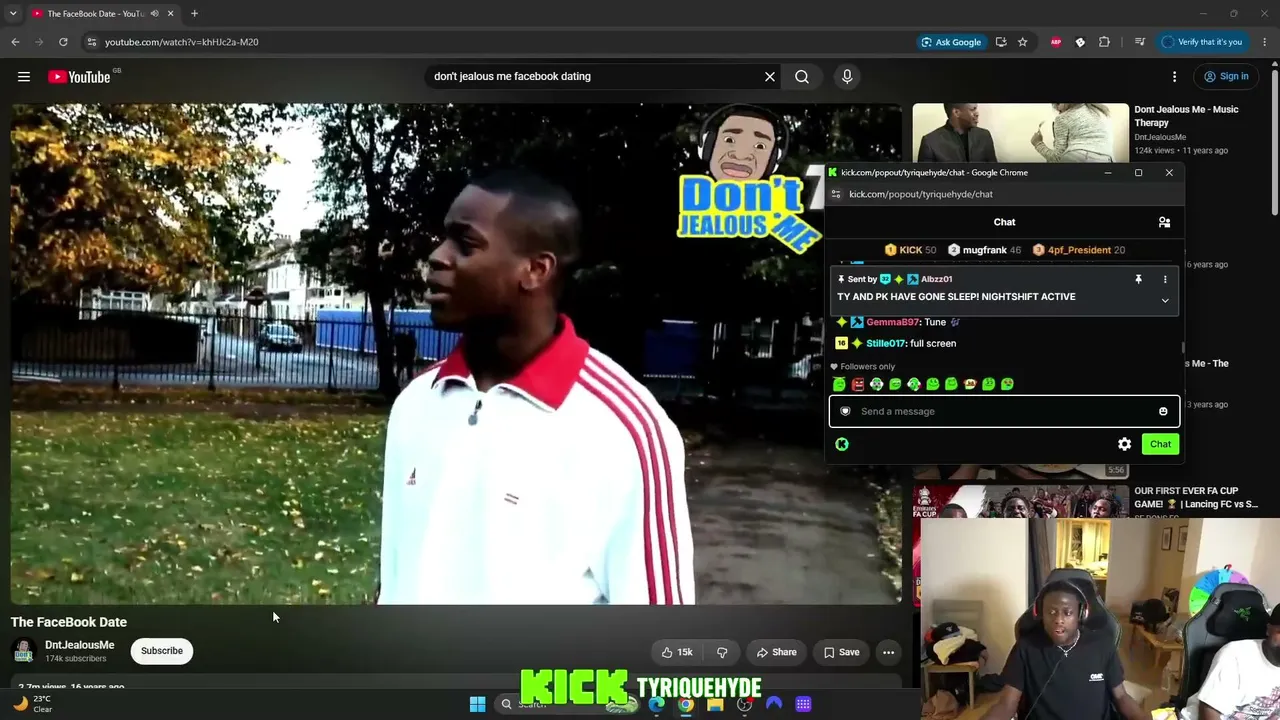This screenshot has width=1280, height=720.
Task: Share The FaceBook Date video
Action: tap(776, 652)
